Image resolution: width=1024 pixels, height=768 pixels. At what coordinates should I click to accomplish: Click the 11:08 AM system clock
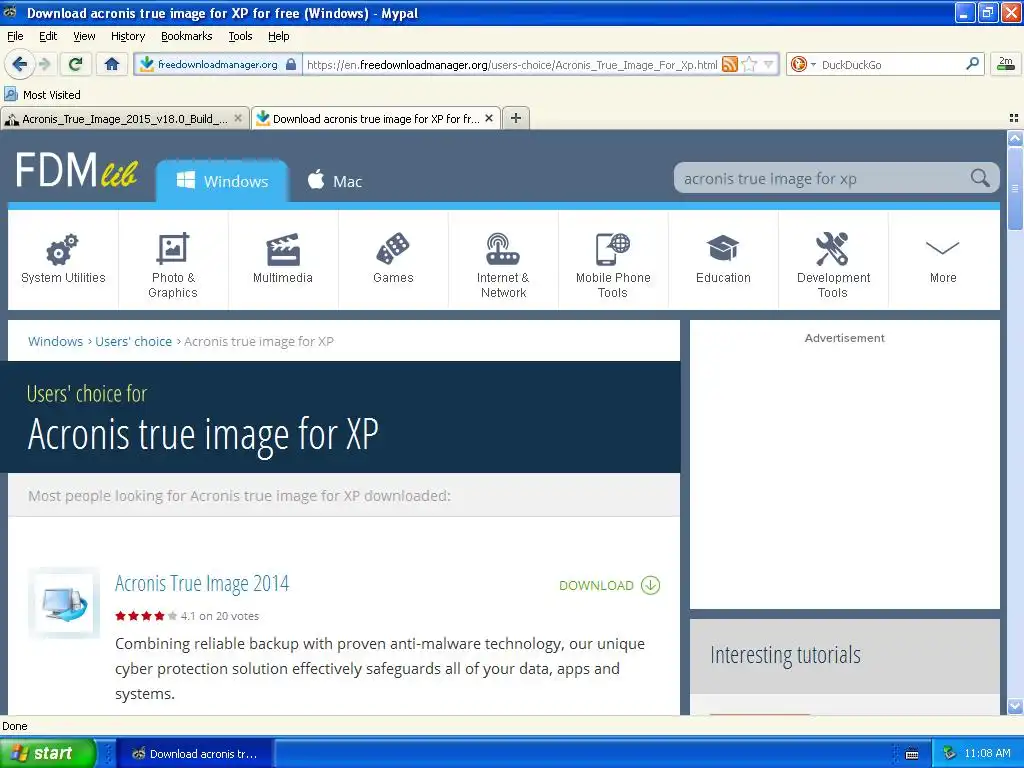(x=987, y=754)
